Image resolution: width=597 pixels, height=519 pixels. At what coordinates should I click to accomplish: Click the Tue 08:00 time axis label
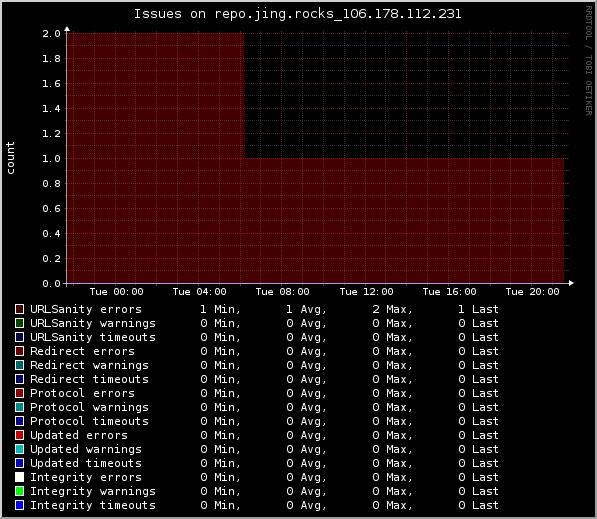click(x=283, y=292)
